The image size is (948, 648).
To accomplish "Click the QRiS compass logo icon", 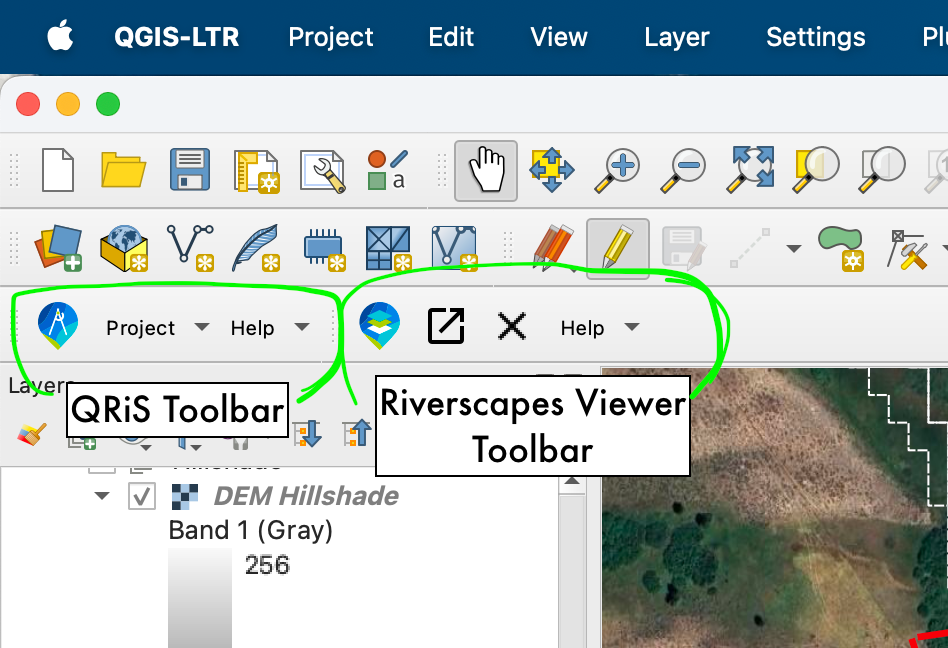I will click(x=58, y=326).
